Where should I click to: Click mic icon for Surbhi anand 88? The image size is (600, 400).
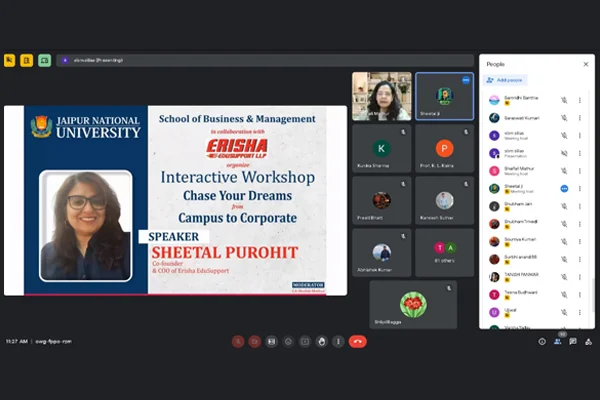point(564,259)
